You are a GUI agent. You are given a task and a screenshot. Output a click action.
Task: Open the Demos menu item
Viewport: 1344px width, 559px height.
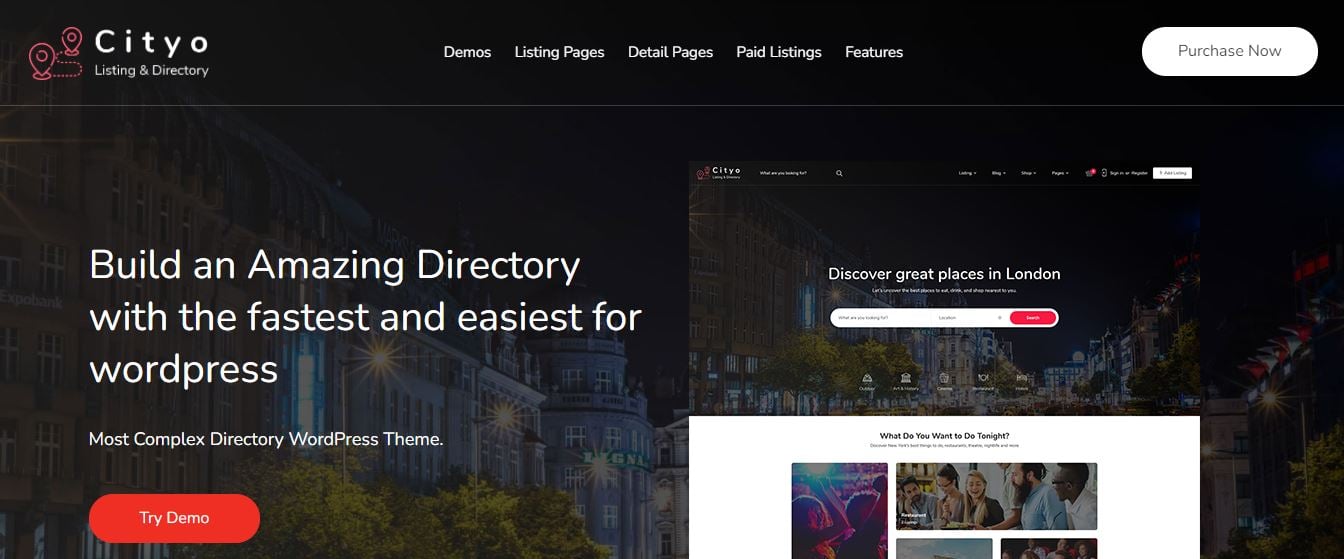click(x=467, y=52)
